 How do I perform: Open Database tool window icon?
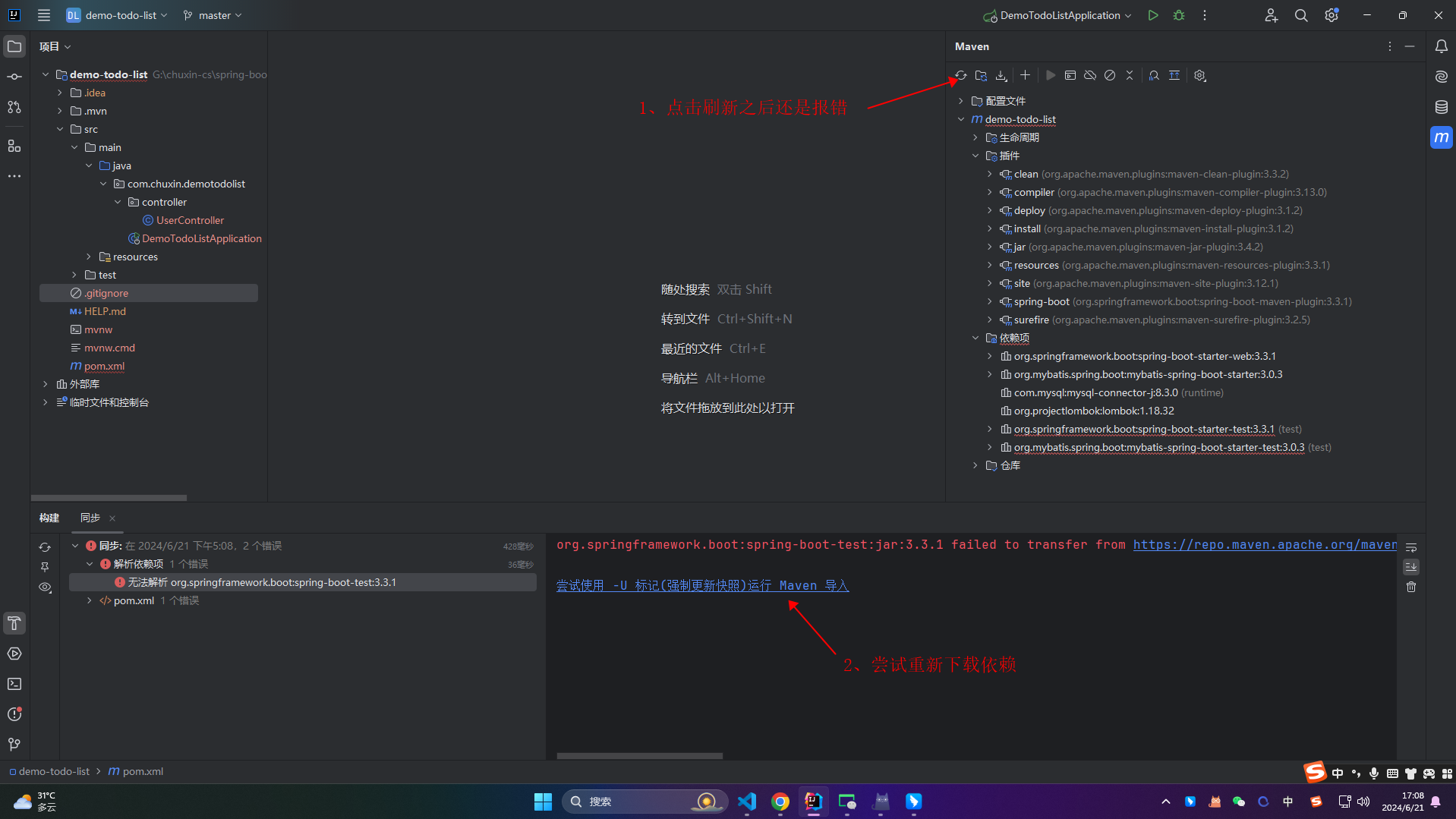[1441, 107]
